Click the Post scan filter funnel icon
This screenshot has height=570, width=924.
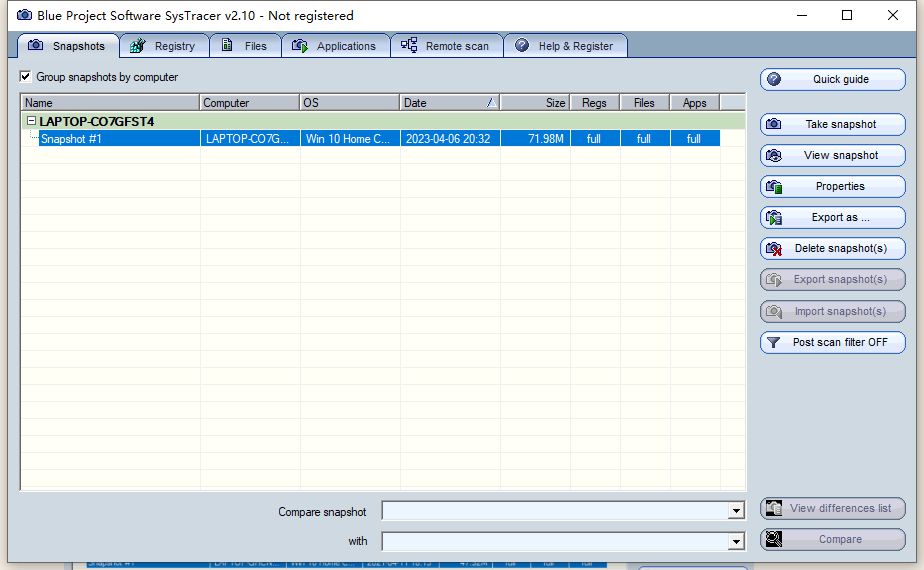pyautogui.click(x=774, y=342)
